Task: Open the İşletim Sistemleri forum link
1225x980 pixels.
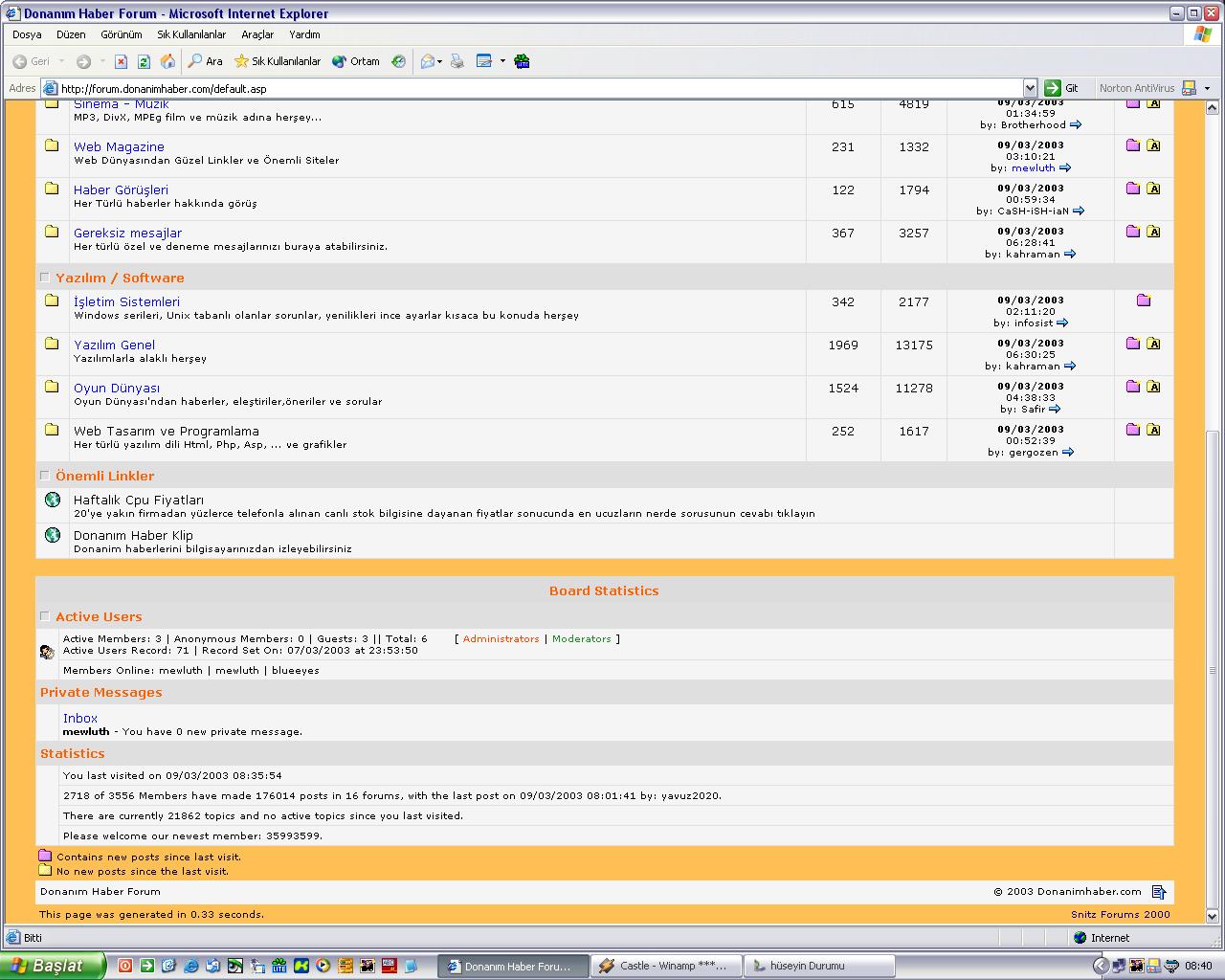Action: point(126,301)
